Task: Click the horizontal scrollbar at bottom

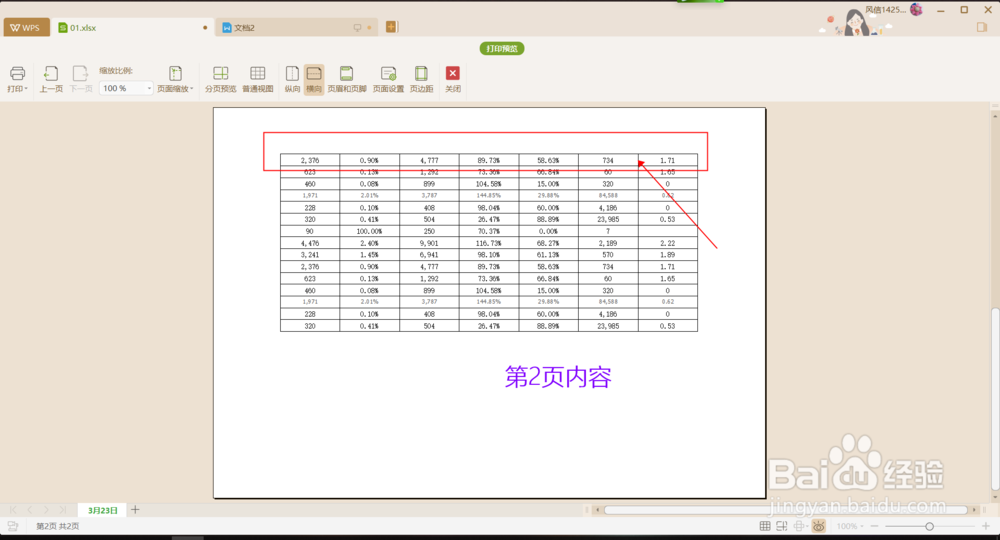Action: point(786,509)
